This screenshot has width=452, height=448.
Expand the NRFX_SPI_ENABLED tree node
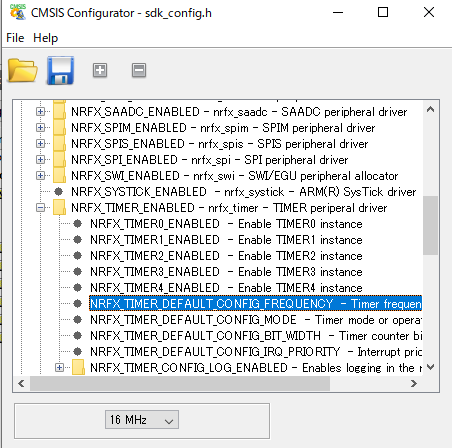[x=40, y=160]
